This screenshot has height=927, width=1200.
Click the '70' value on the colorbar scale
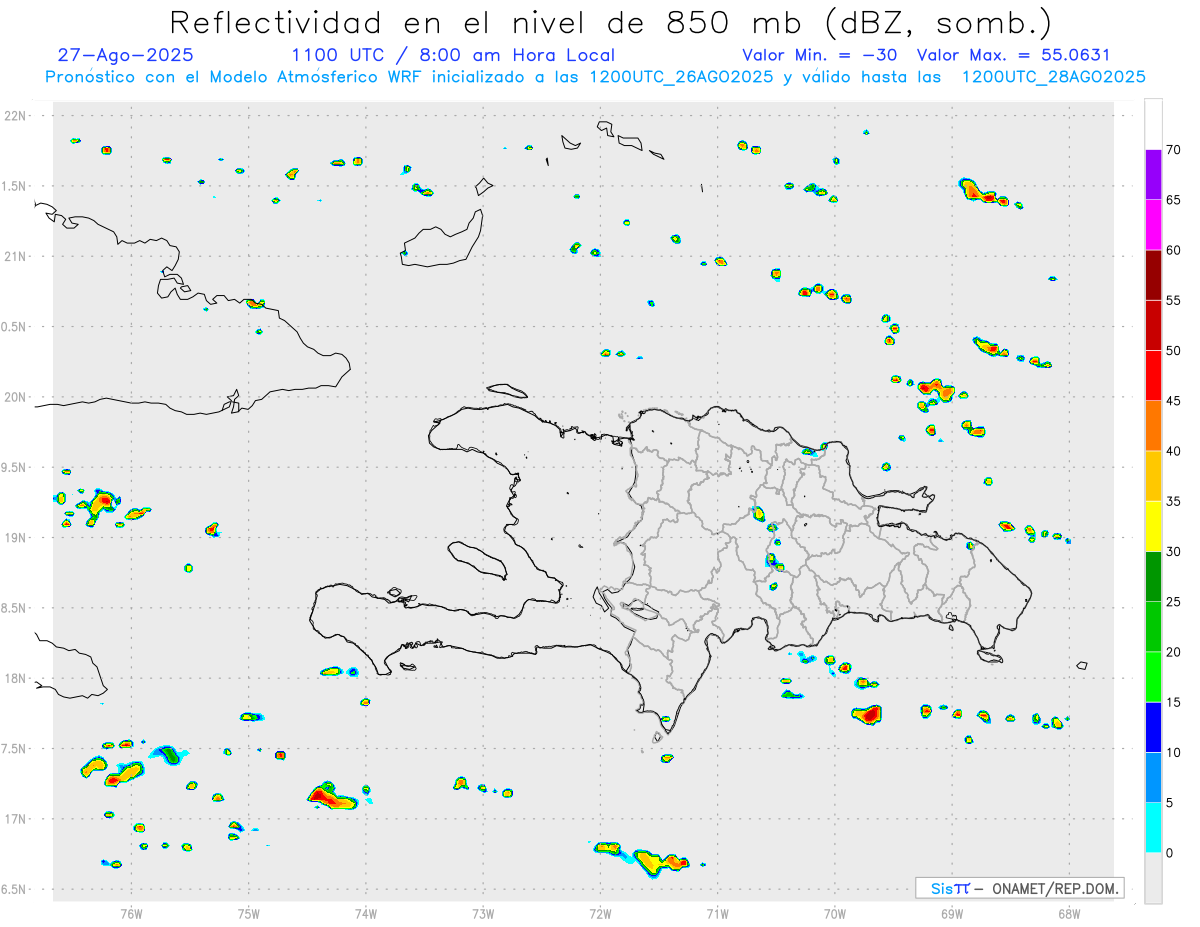point(1174,150)
